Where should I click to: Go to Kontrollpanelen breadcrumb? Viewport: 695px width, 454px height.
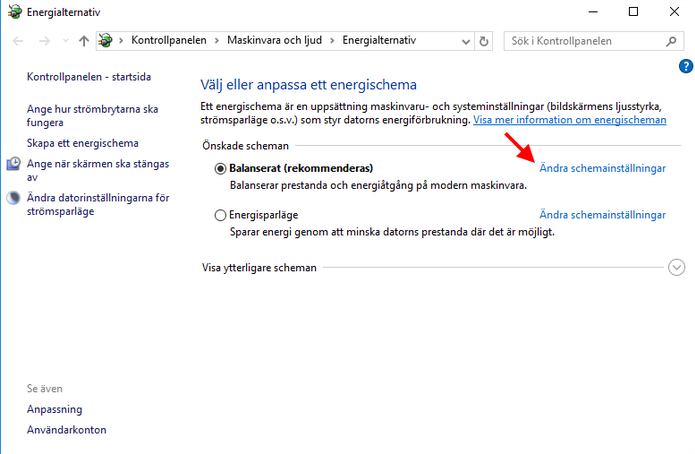click(169, 40)
